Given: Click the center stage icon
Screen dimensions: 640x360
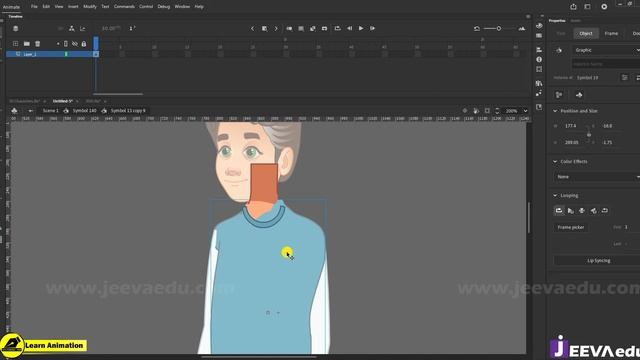Looking at the screenshot, I should pyautogui.click(x=464, y=111).
